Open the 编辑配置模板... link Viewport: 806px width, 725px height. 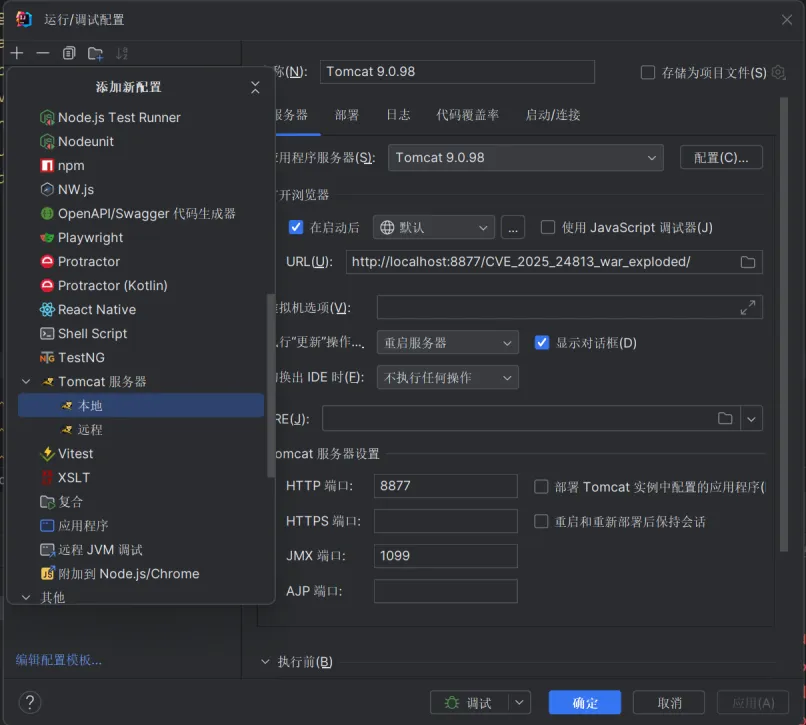pyautogui.click(x=59, y=660)
